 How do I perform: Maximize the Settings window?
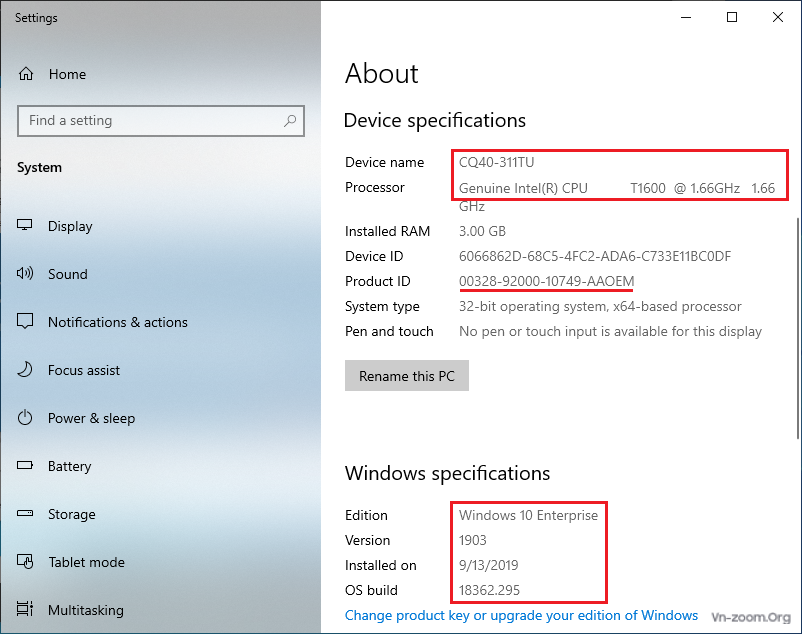(x=732, y=17)
